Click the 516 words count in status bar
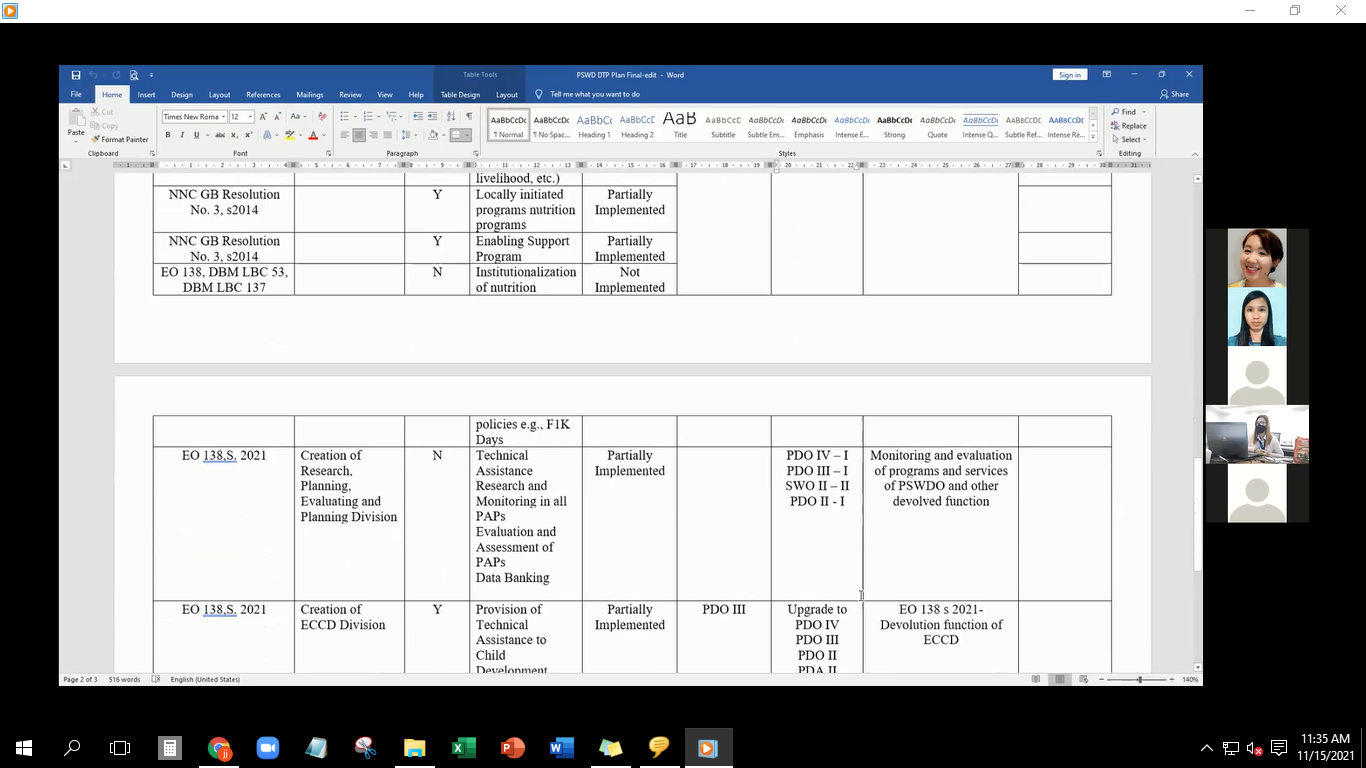 [x=124, y=680]
